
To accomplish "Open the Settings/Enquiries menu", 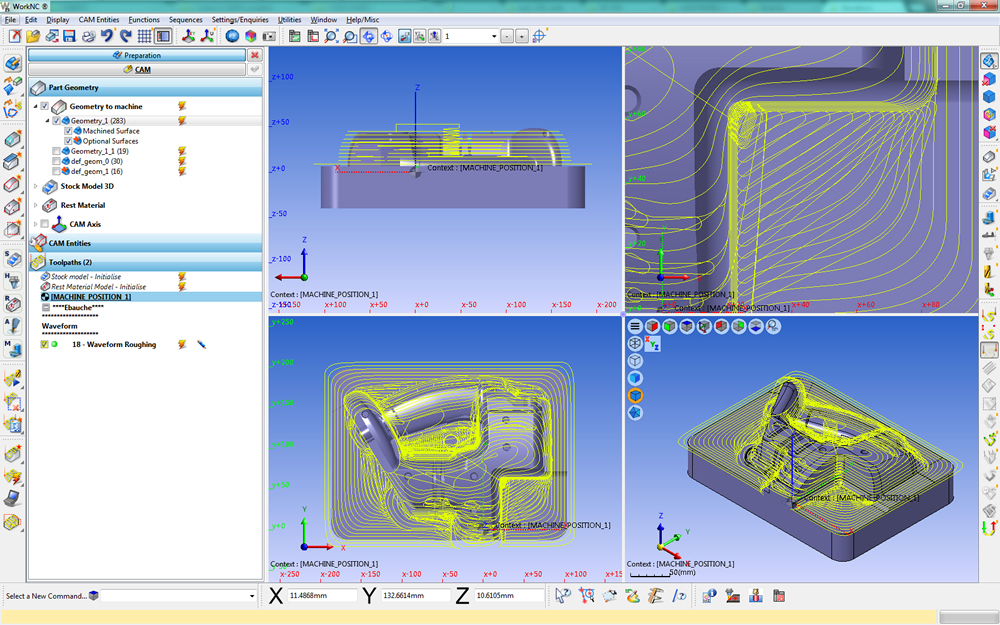I will [x=240, y=19].
